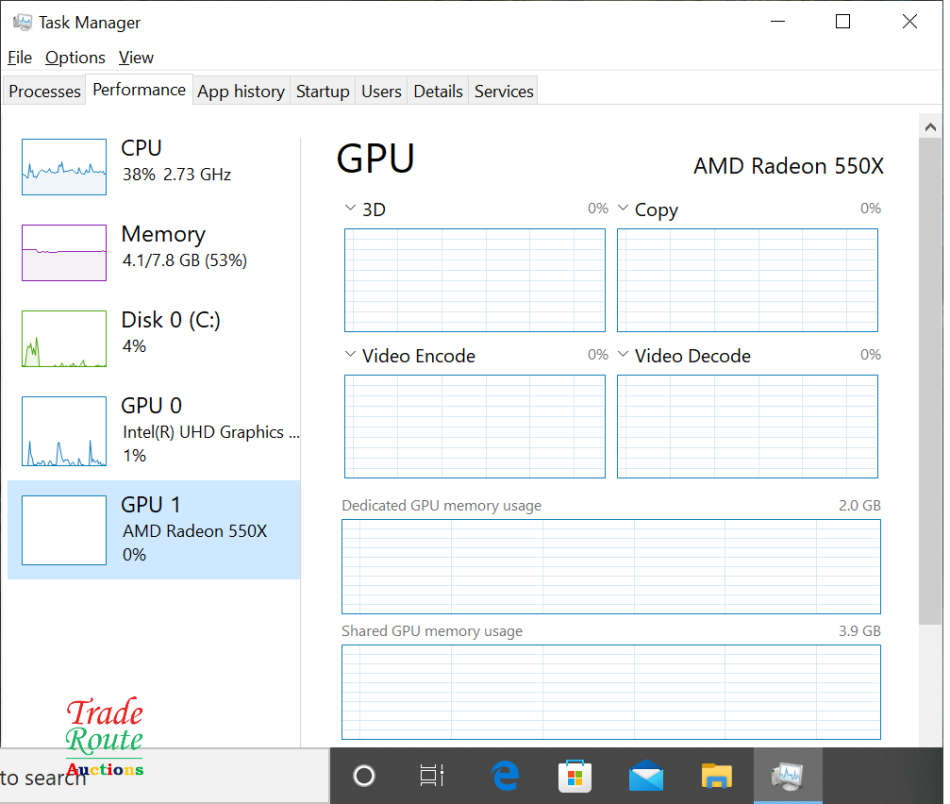Open File Explorer from the taskbar

[716, 776]
